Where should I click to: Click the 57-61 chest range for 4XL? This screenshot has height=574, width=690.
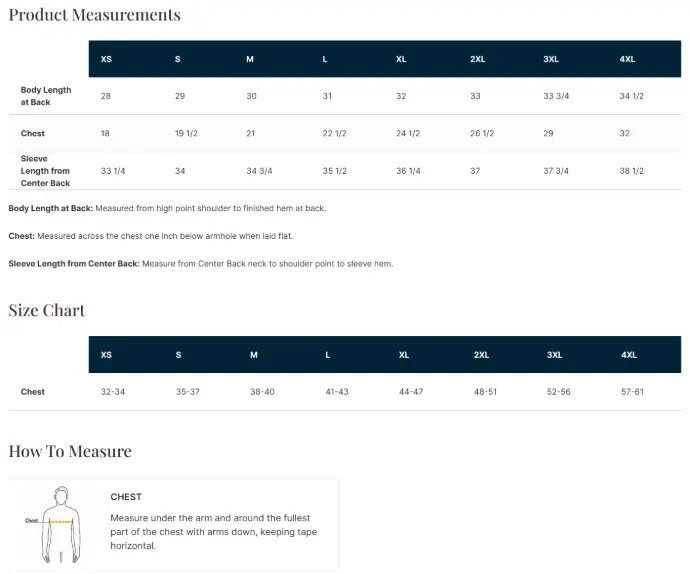point(632,392)
